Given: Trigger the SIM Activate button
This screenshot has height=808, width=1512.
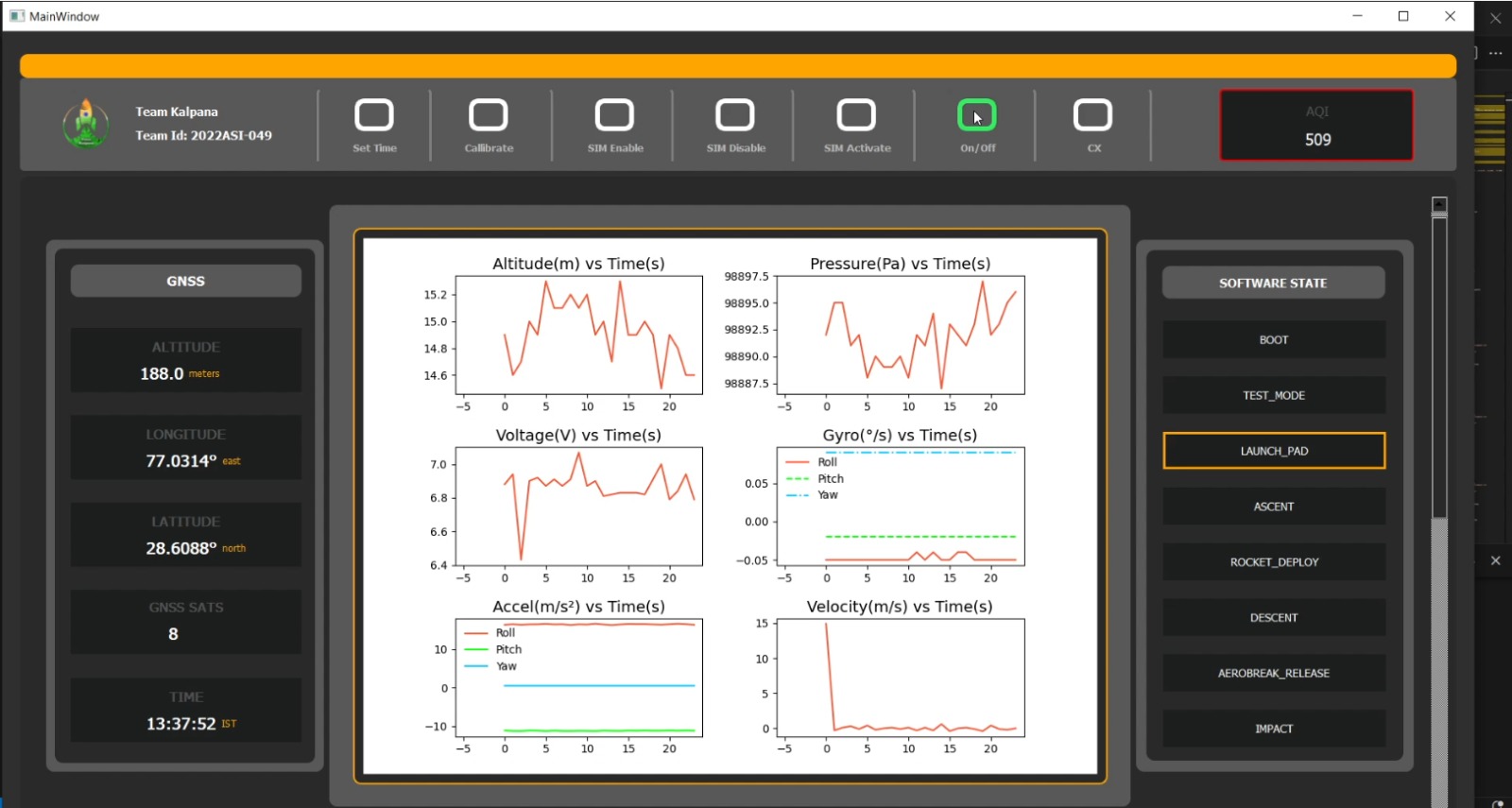Looking at the screenshot, I should pos(856,115).
